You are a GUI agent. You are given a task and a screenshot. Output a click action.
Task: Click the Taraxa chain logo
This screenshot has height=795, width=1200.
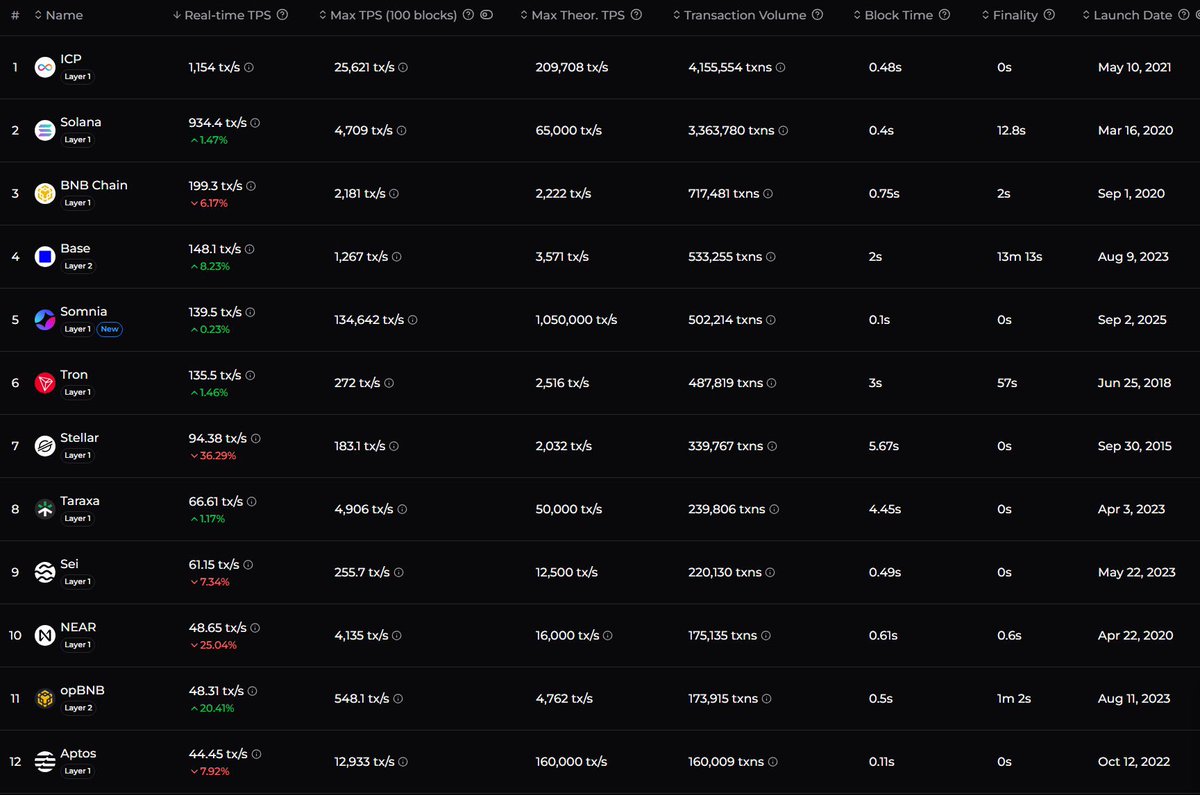point(44,508)
